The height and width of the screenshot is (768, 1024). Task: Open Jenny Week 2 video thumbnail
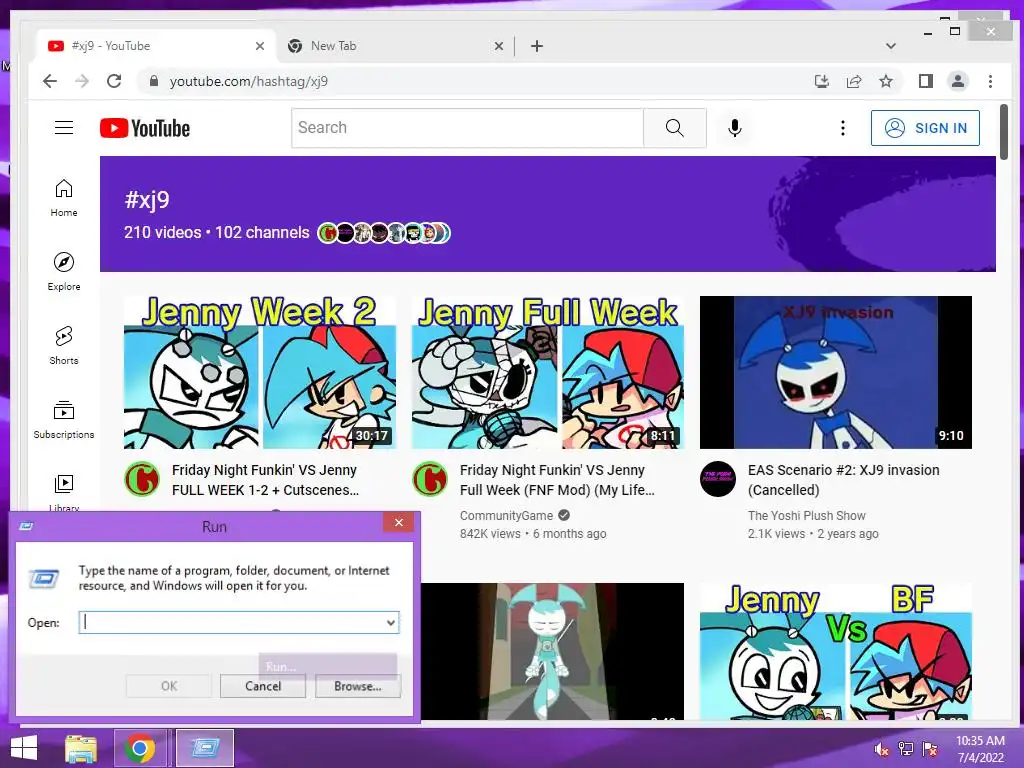[260, 372]
